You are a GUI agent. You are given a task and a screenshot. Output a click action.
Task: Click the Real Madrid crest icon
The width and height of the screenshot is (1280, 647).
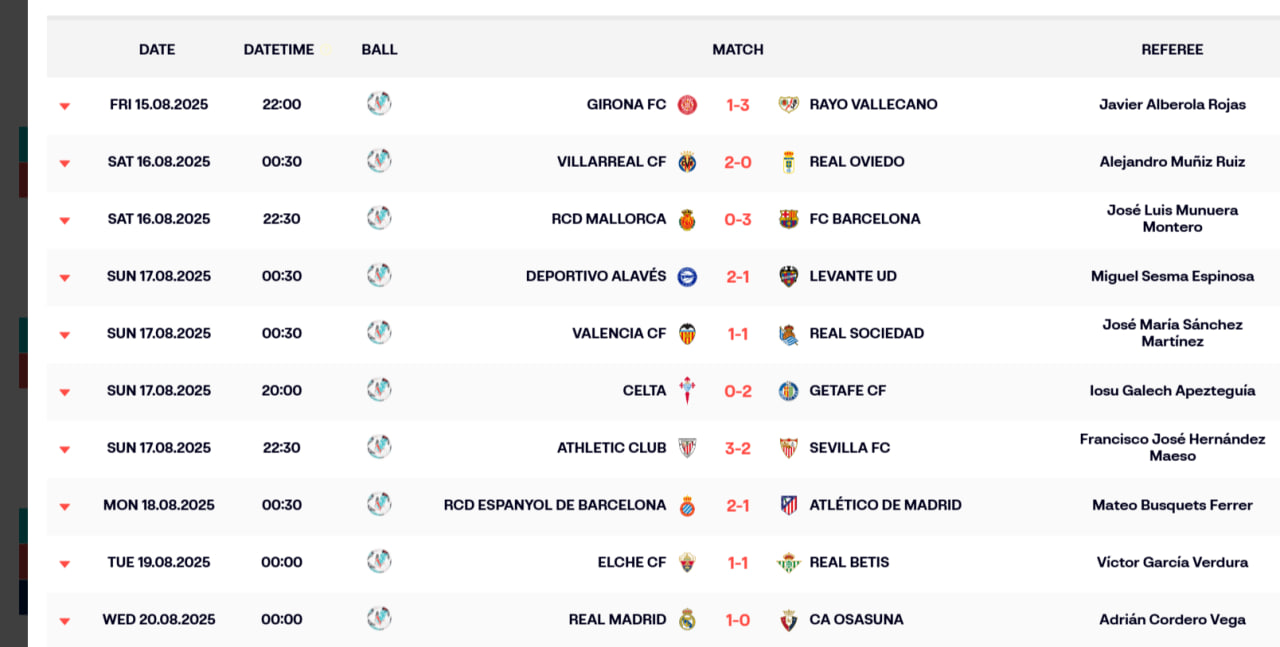[x=687, y=620]
